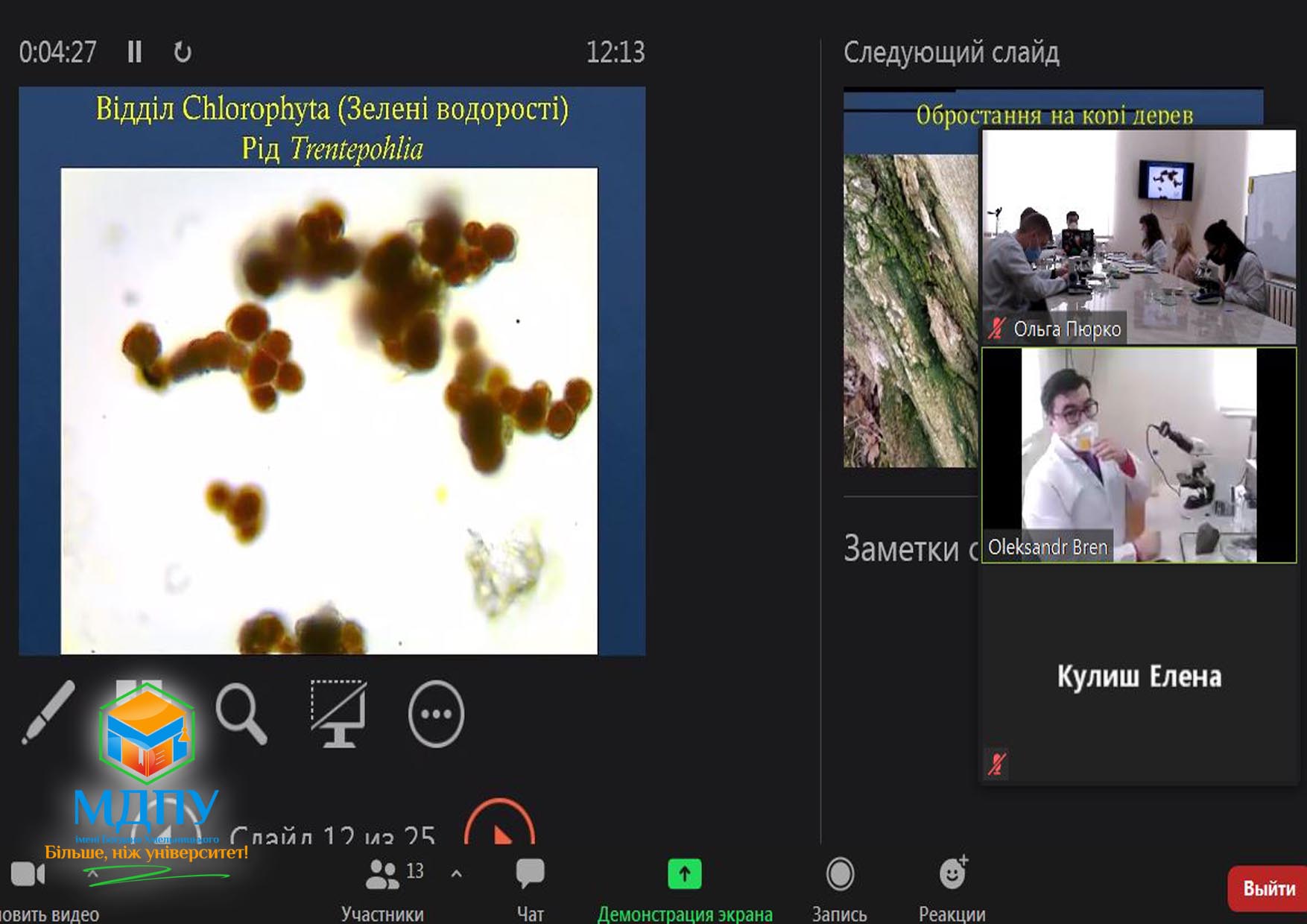1307x924 pixels.
Task: Expand the arrow beside participants count
Action: [x=457, y=874]
